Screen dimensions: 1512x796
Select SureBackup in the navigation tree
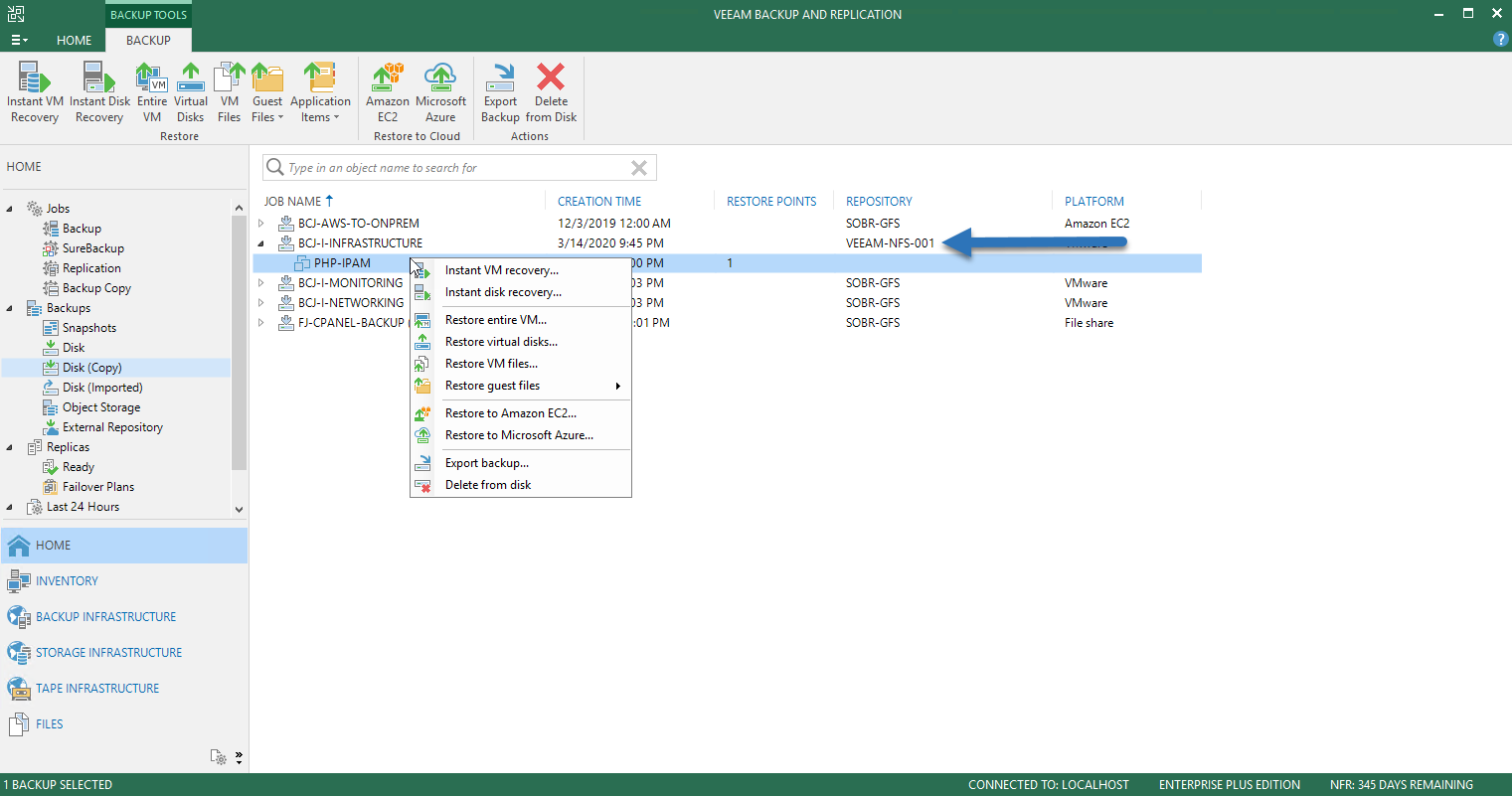[93, 248]
